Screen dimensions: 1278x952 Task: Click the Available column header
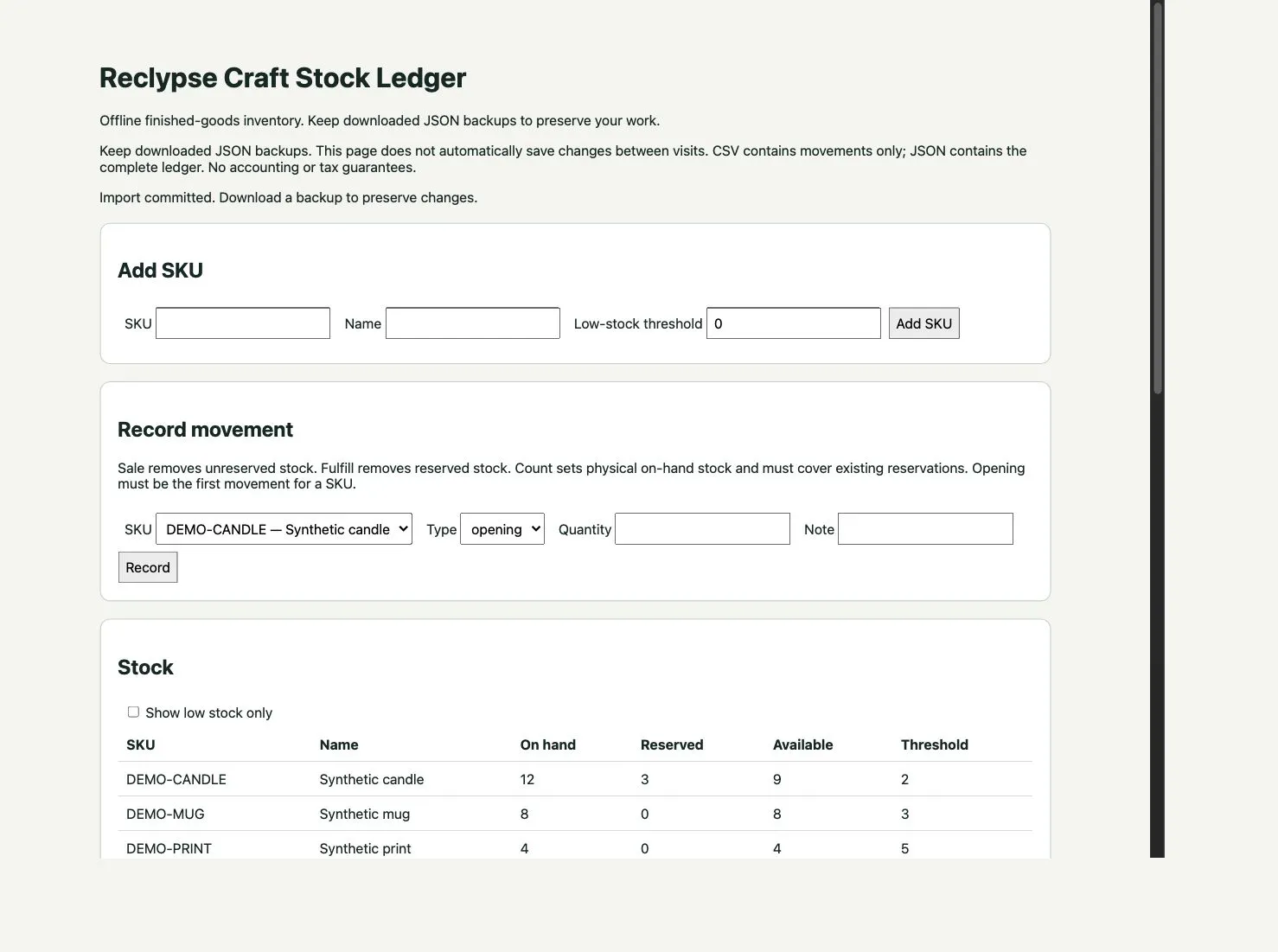[x=803, y=744]
